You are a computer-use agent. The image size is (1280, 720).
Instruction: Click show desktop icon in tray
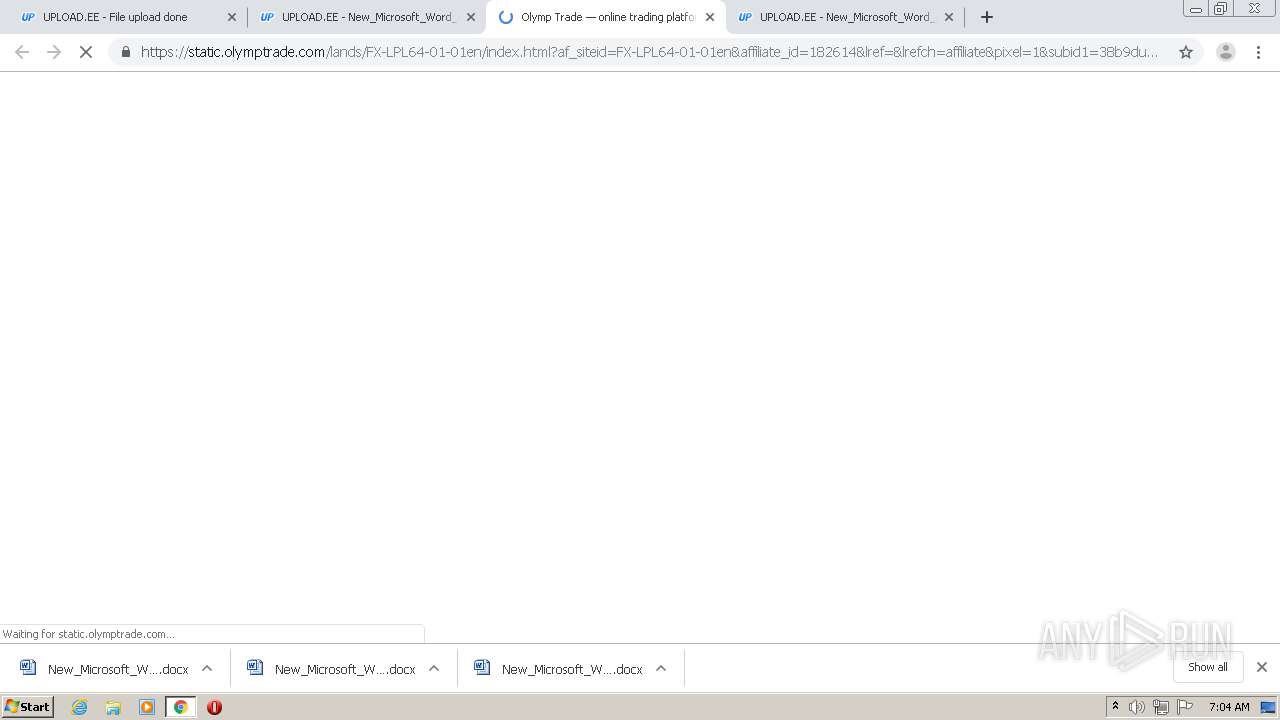pyautogui.click(x=1268, y=707)
